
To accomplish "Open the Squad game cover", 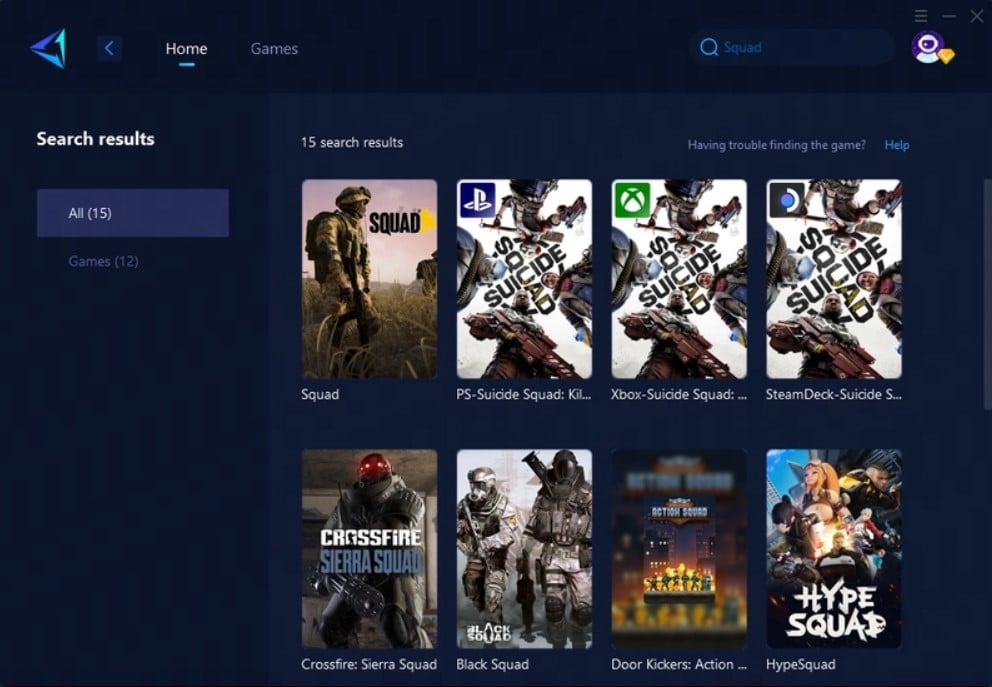I will (x=369, y=279).
